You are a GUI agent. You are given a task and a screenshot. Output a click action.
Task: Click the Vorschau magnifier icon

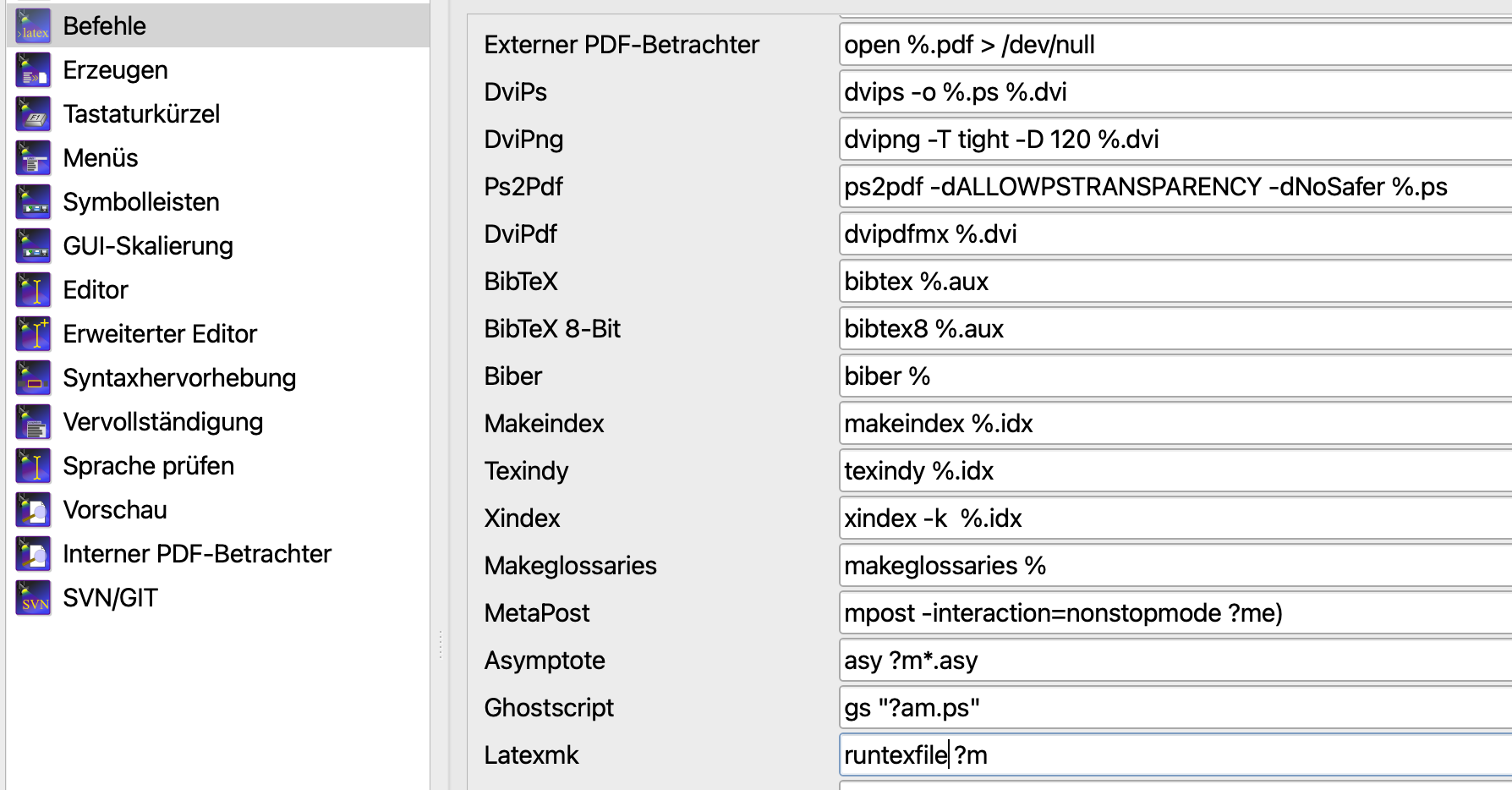pos(33,510)
